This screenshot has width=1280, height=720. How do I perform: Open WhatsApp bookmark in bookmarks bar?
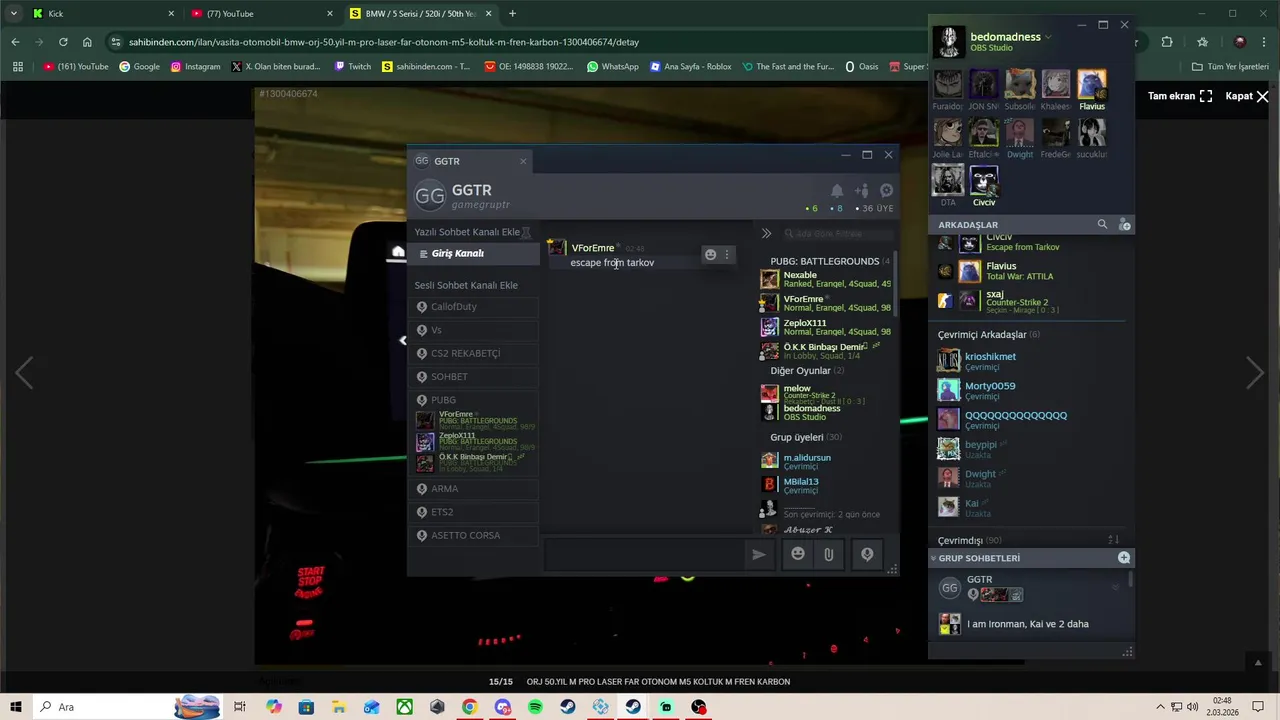(612, 67)
